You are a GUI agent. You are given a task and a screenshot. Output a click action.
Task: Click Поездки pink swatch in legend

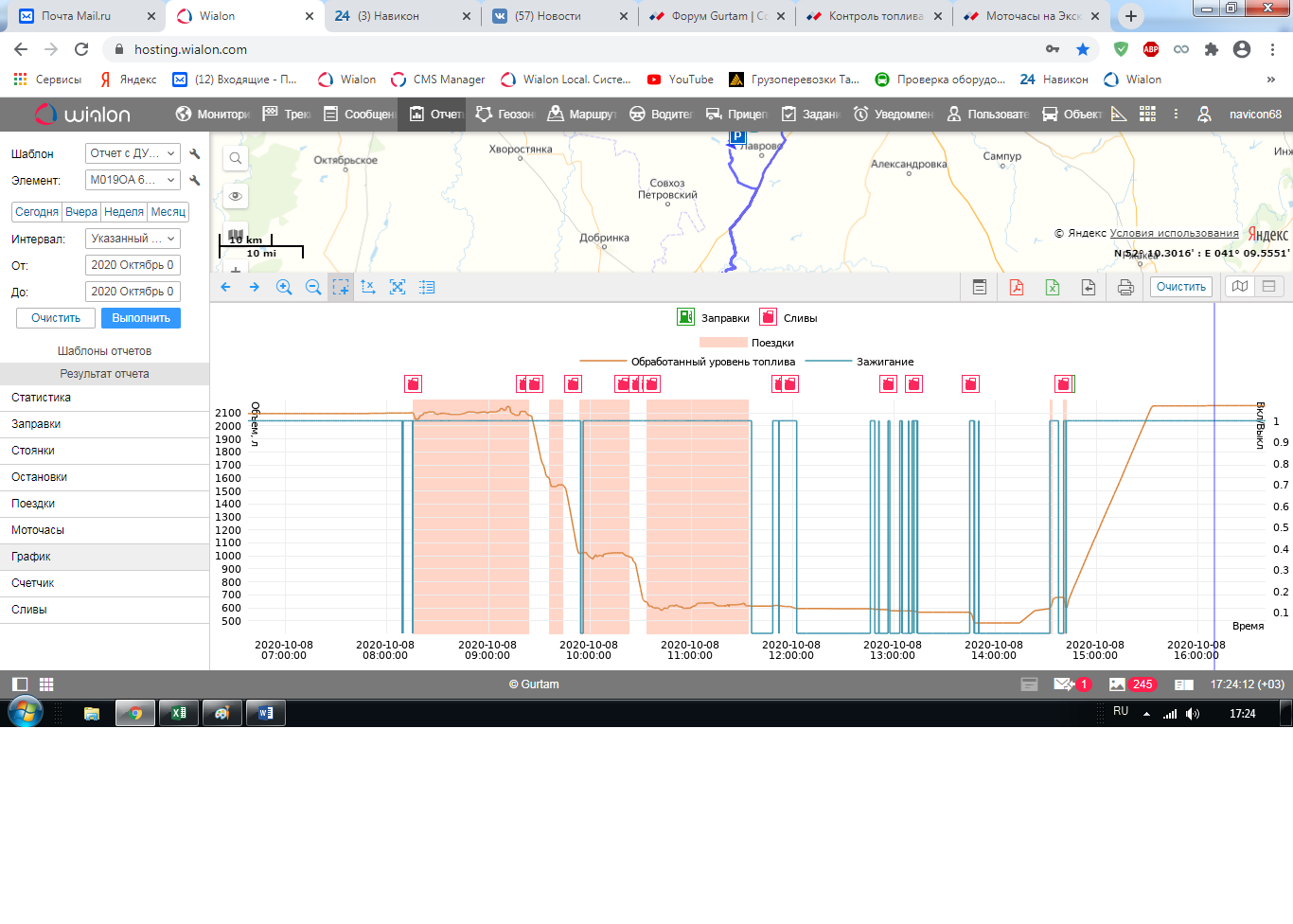tap(723, 343)
